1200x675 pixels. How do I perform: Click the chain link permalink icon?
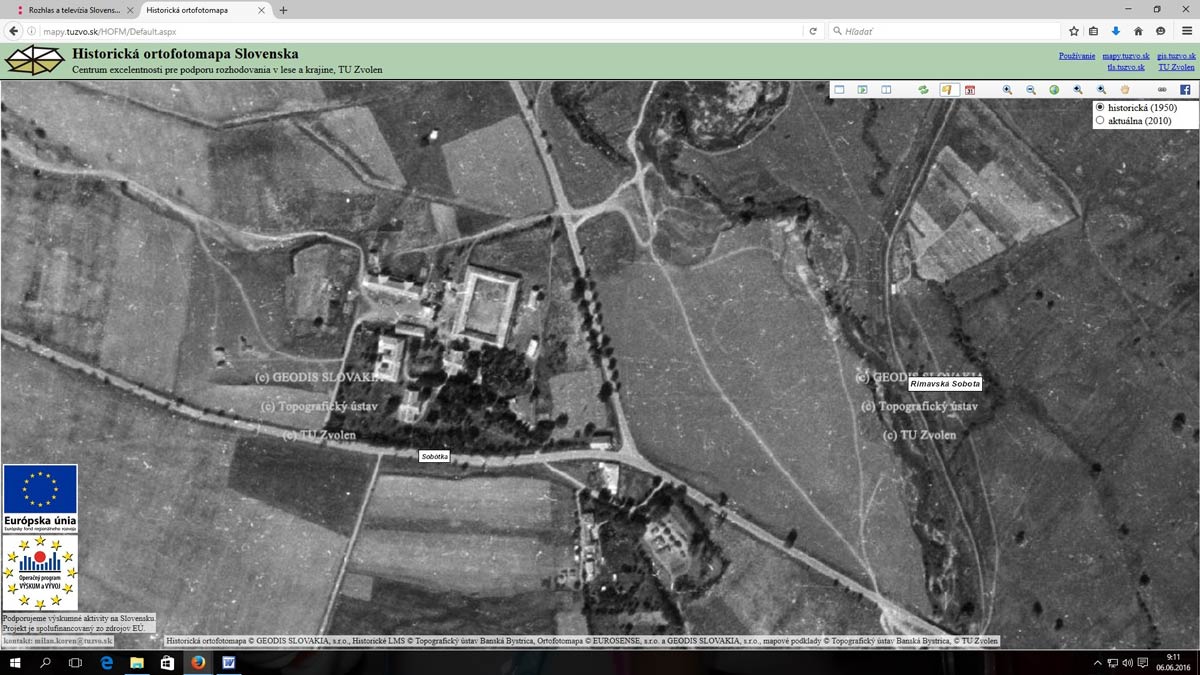[x=1161, y=90]
